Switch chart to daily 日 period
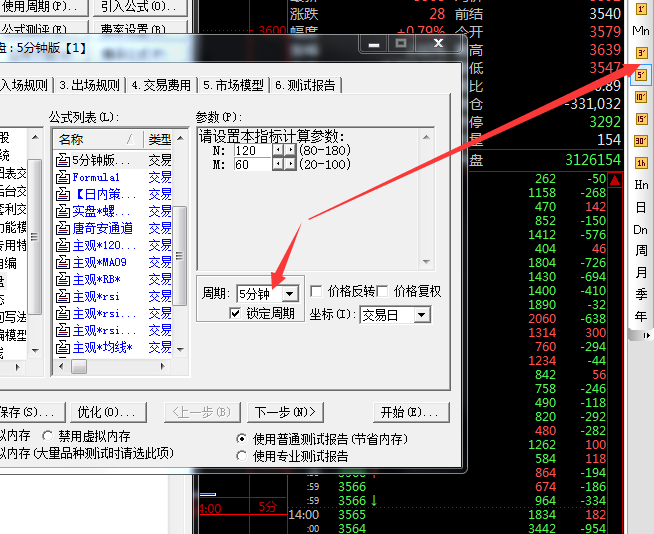Image resolution: width=654 pixels, height=534 pixels. (x=641, y=207)
